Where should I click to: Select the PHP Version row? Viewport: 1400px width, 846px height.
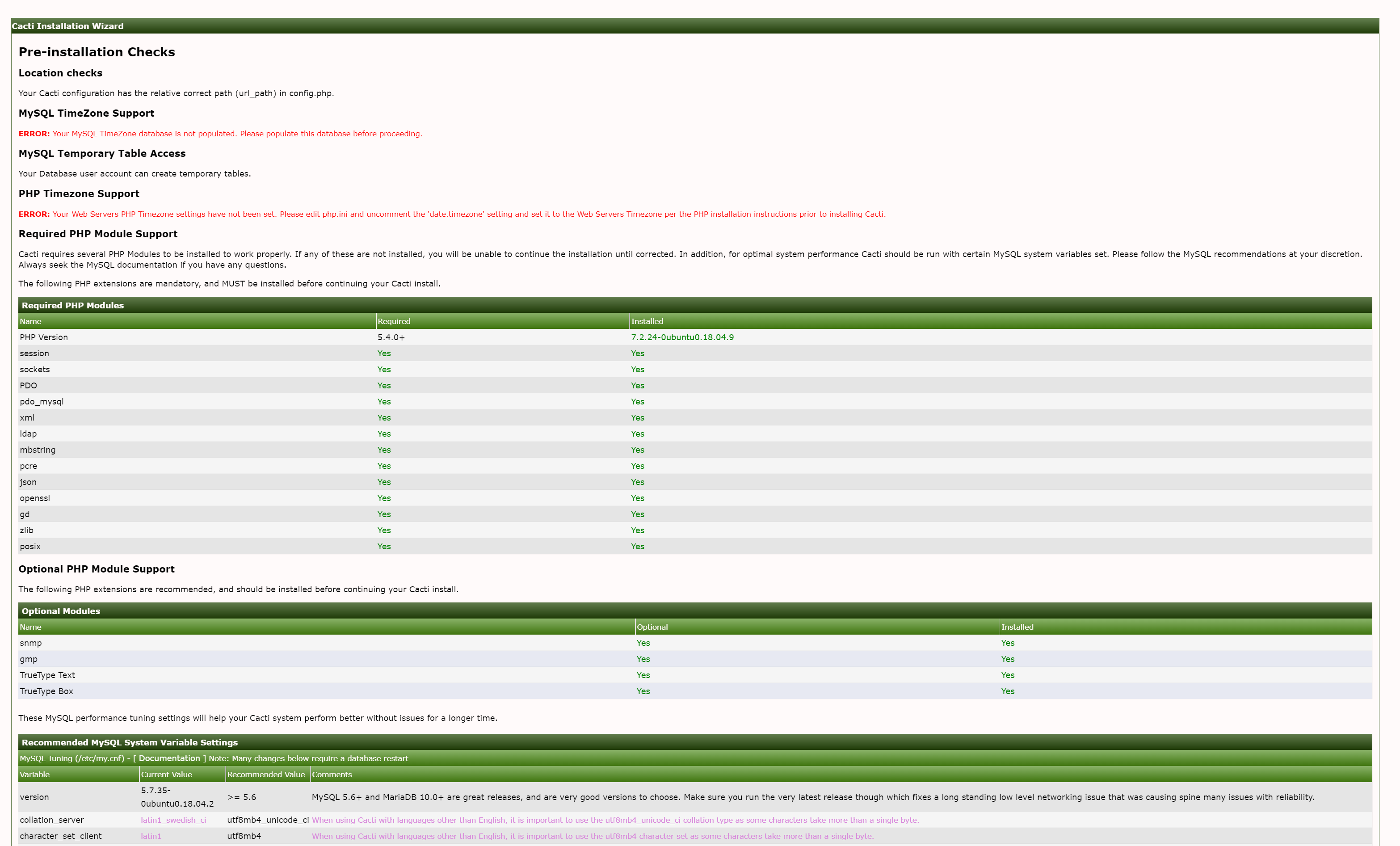point(44,337)
